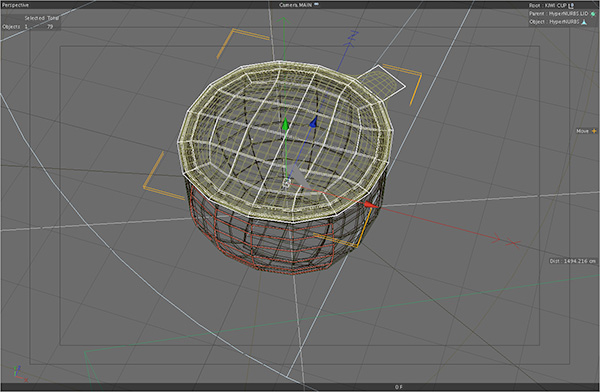Click the cyan HyperNURBS object icon

(584, 22)
